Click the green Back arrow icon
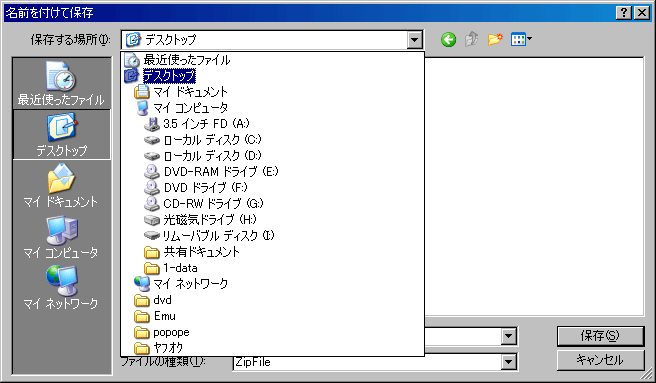The height and width of the screenshot is (383, 656). pos(448,40)
